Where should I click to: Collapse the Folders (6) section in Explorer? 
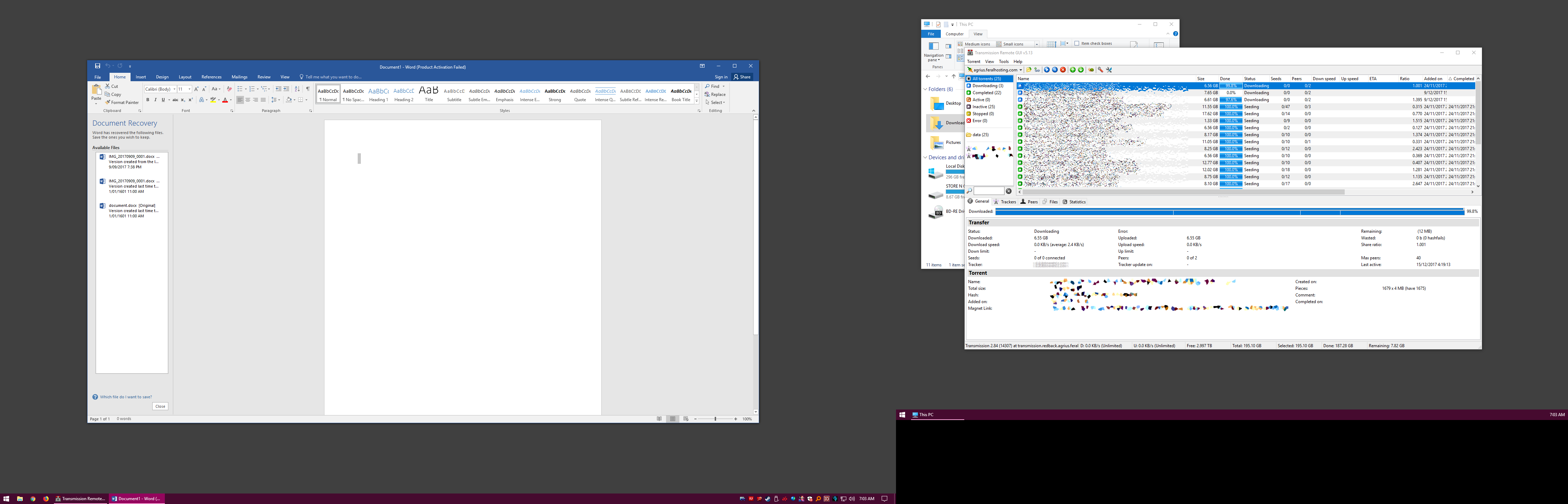pos(925,89)
